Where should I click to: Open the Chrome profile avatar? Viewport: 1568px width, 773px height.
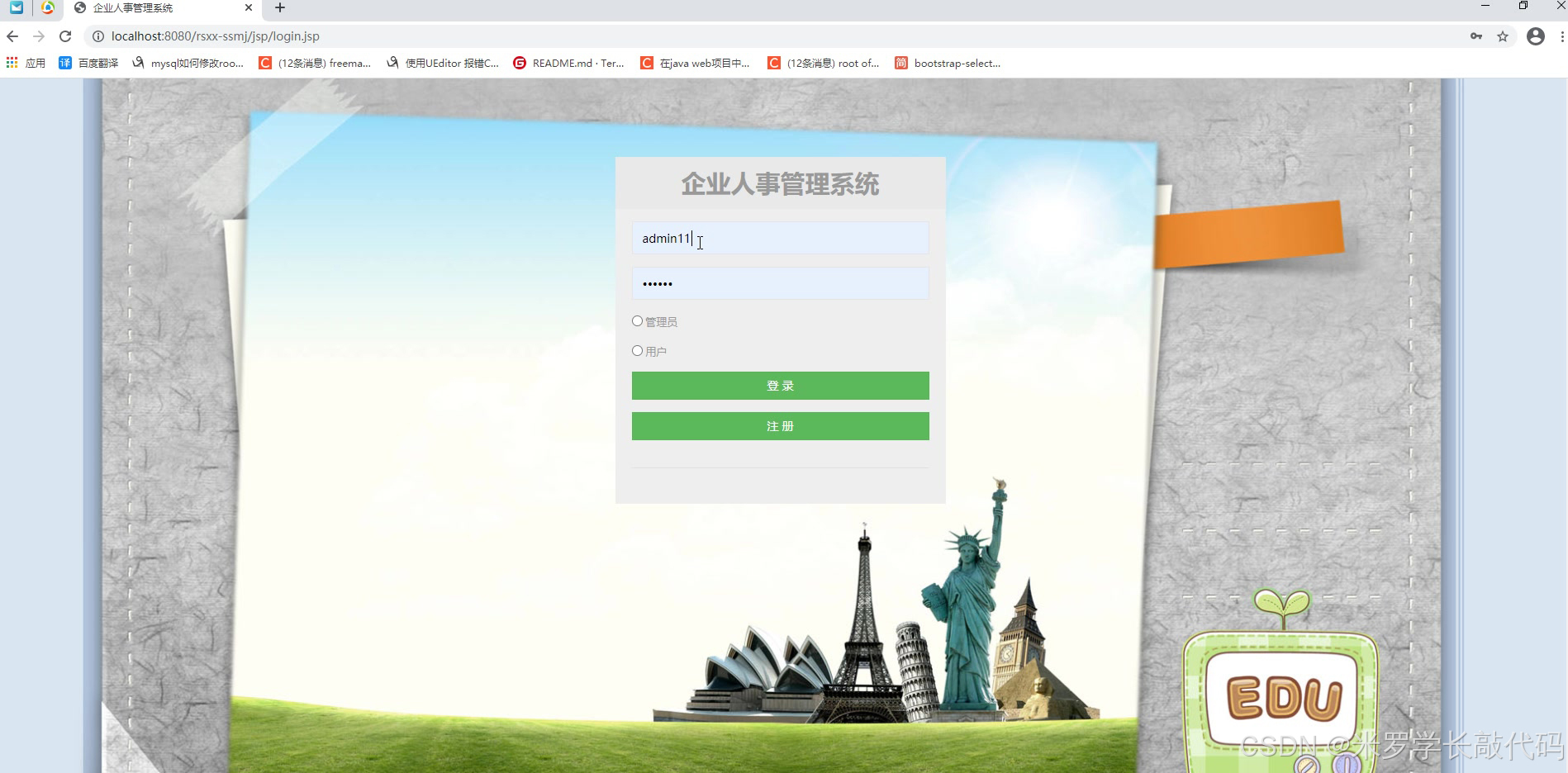pos(1535,36)
